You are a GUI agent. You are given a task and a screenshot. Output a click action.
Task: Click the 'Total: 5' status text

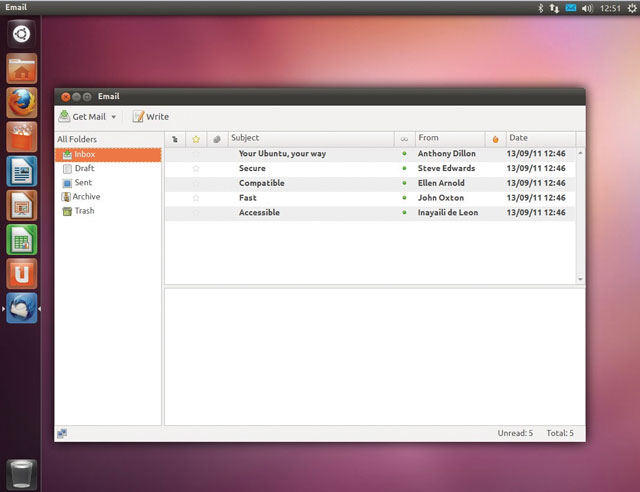tap(560, 433)
